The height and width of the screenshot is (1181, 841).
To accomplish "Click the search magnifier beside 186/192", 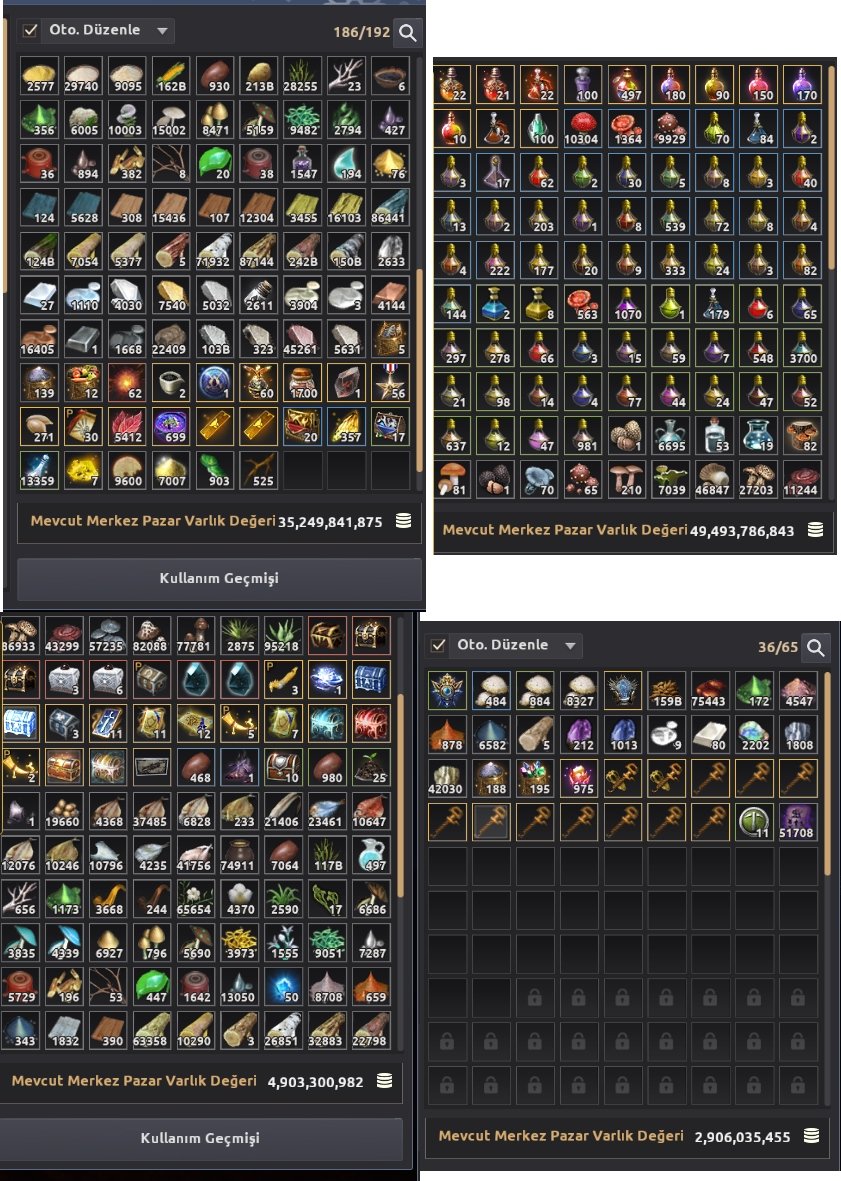I will 407,32.
